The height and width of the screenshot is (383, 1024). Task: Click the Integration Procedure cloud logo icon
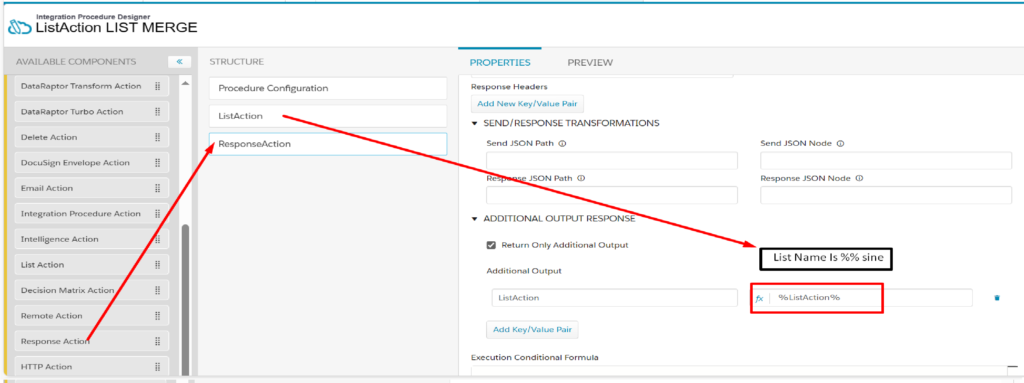(x=20, y=28)
